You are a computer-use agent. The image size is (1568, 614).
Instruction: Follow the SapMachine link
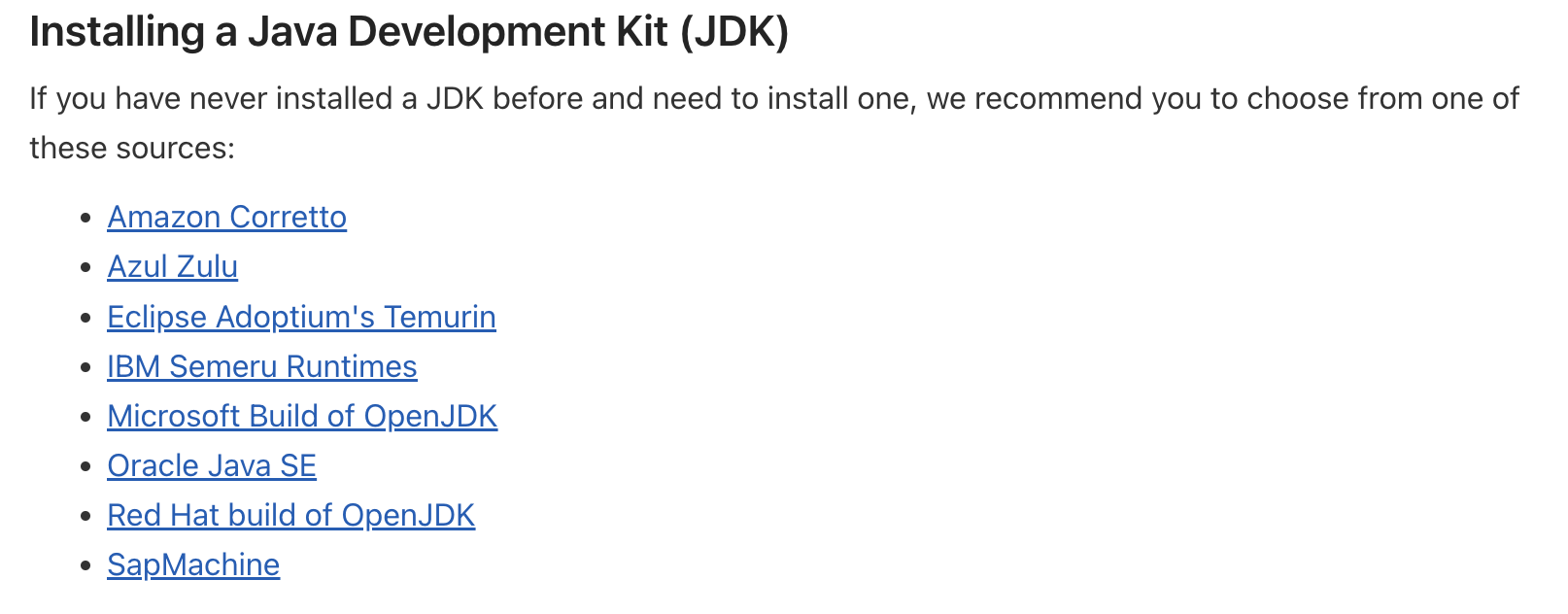click(193, 564)
